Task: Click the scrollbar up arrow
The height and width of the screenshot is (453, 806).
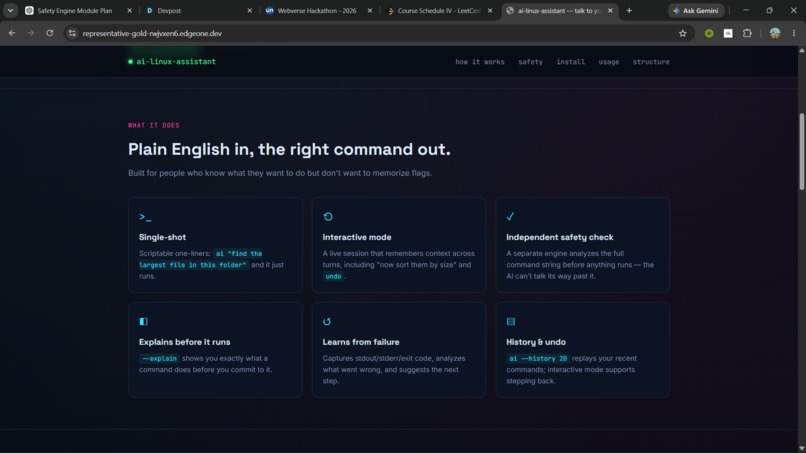Action: tap(801, 50)
